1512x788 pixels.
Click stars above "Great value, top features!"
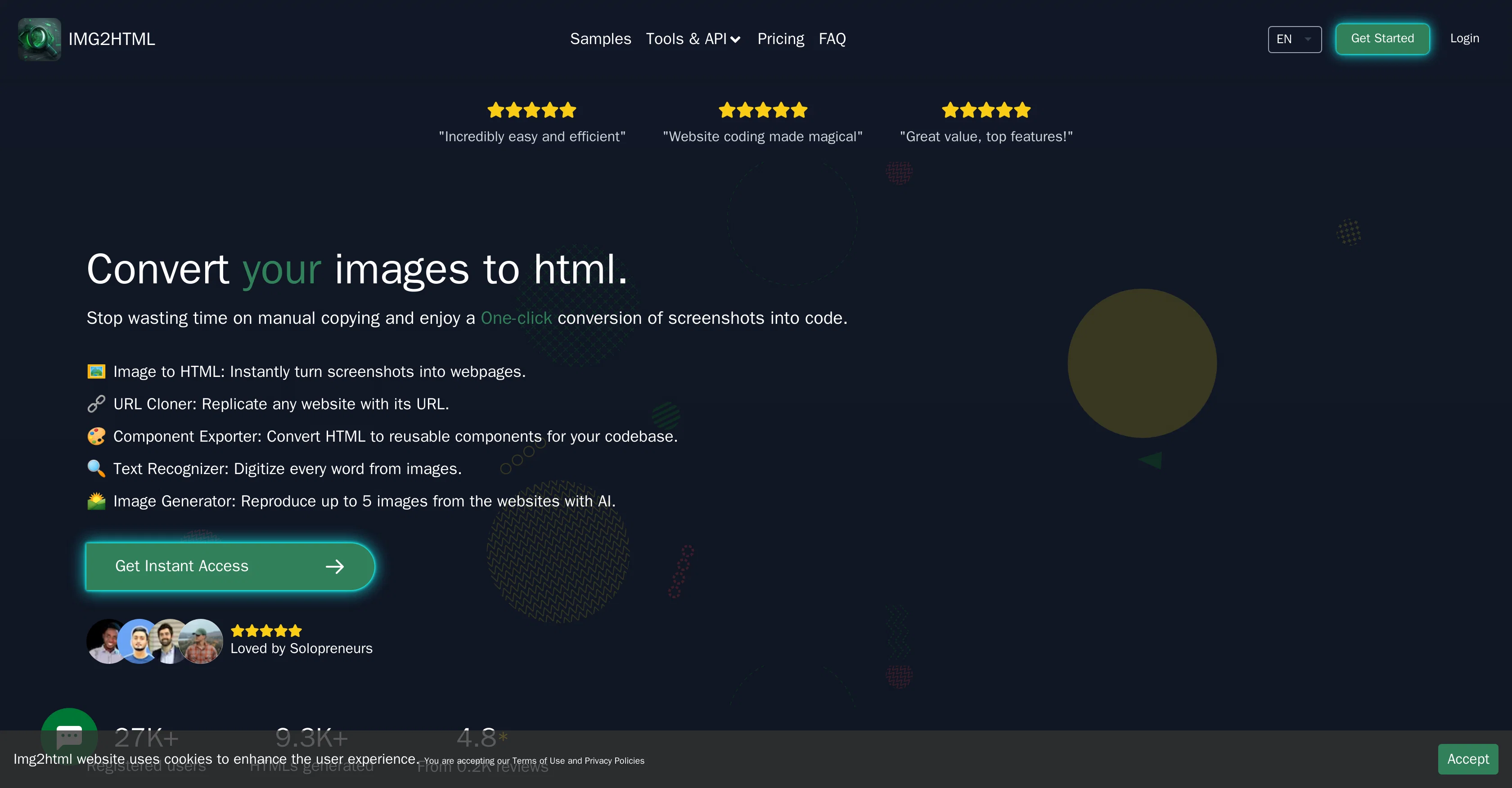[986, 110]
